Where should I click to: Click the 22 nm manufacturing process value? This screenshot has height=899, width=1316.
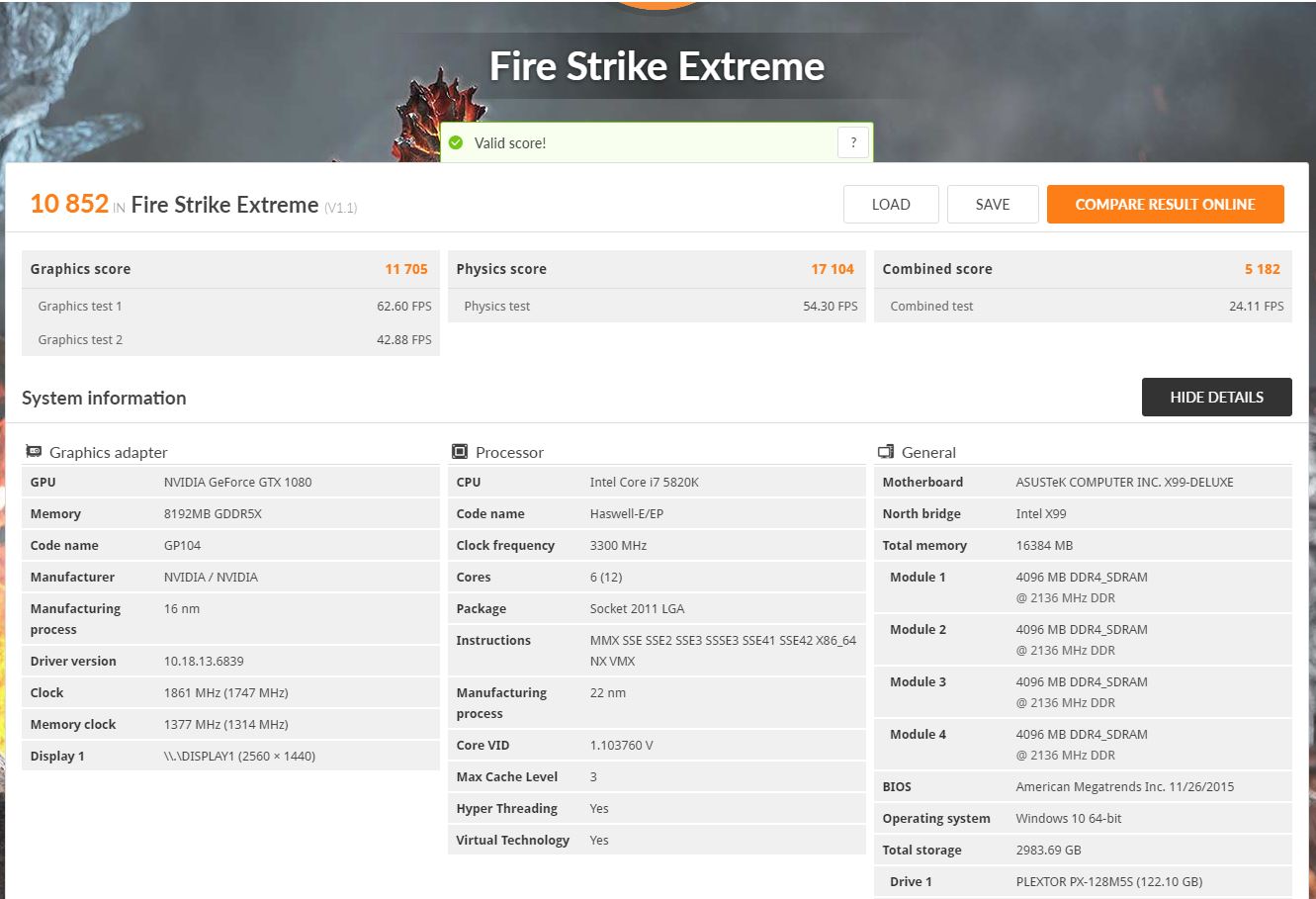(608, 693)
